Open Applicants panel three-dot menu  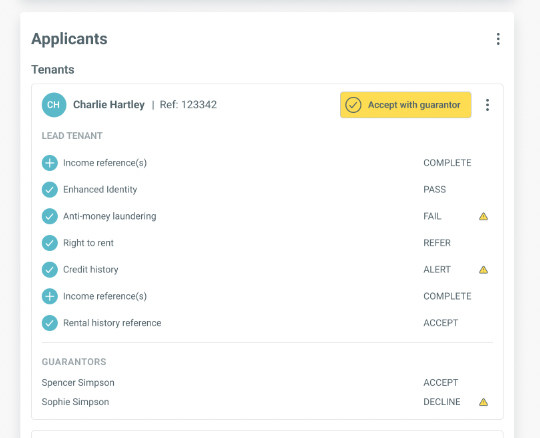[x=498, y=39]
